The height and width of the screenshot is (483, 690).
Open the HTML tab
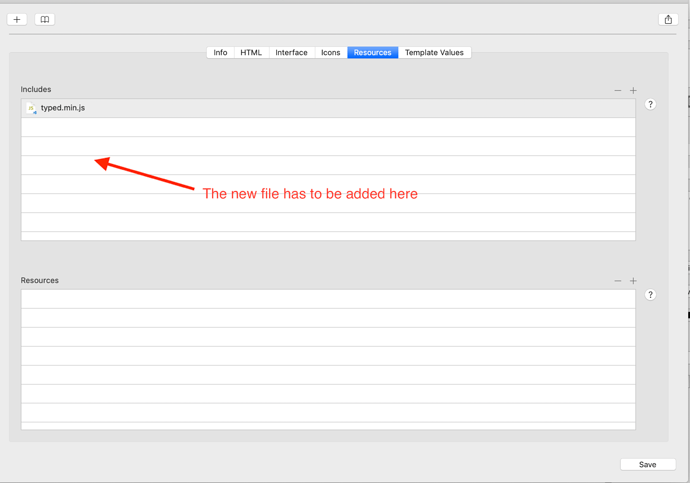pos(251,53)
